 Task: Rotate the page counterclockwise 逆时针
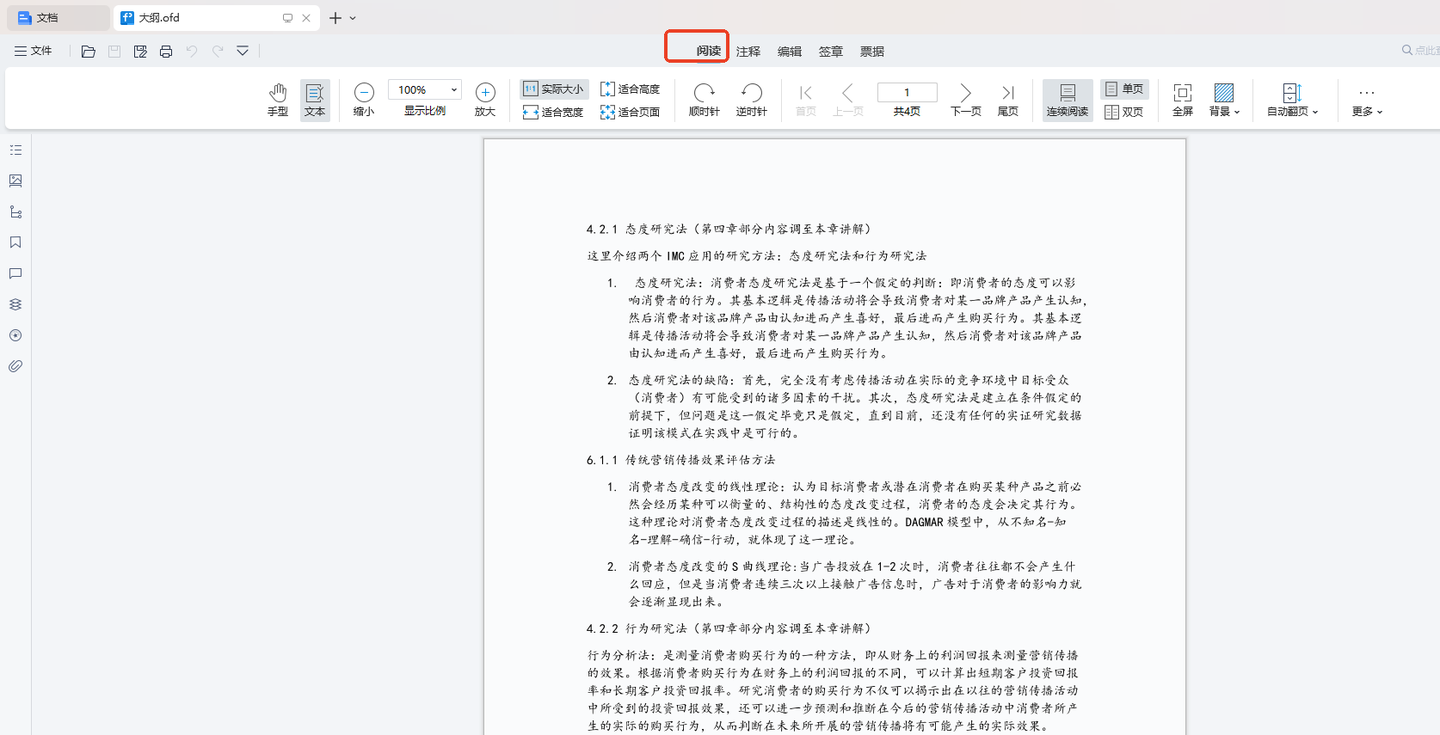coord(751,98)
